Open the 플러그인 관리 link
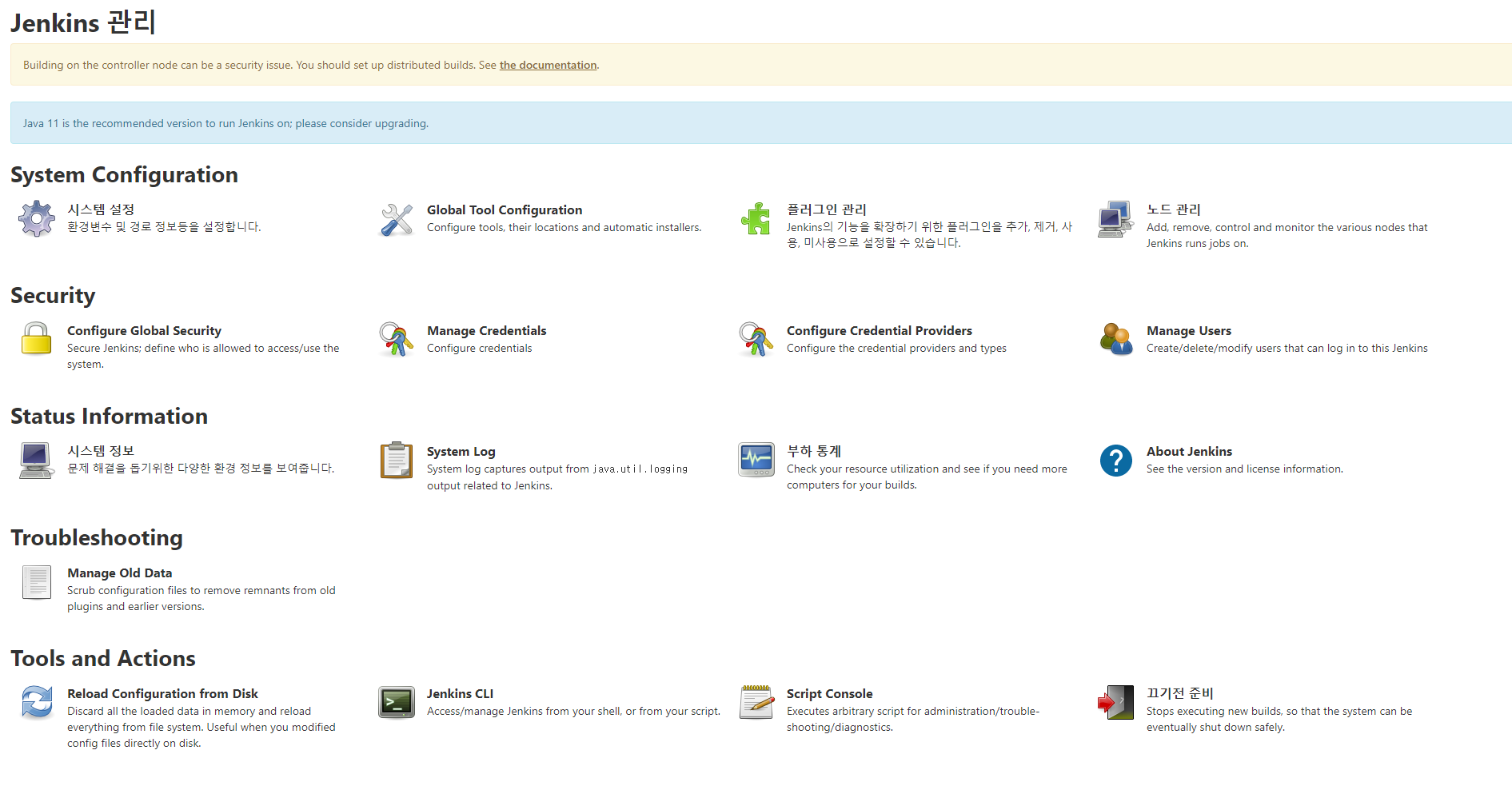Image resolution: width=1512 pixels, height=802 pixels. tap(827, 209)
